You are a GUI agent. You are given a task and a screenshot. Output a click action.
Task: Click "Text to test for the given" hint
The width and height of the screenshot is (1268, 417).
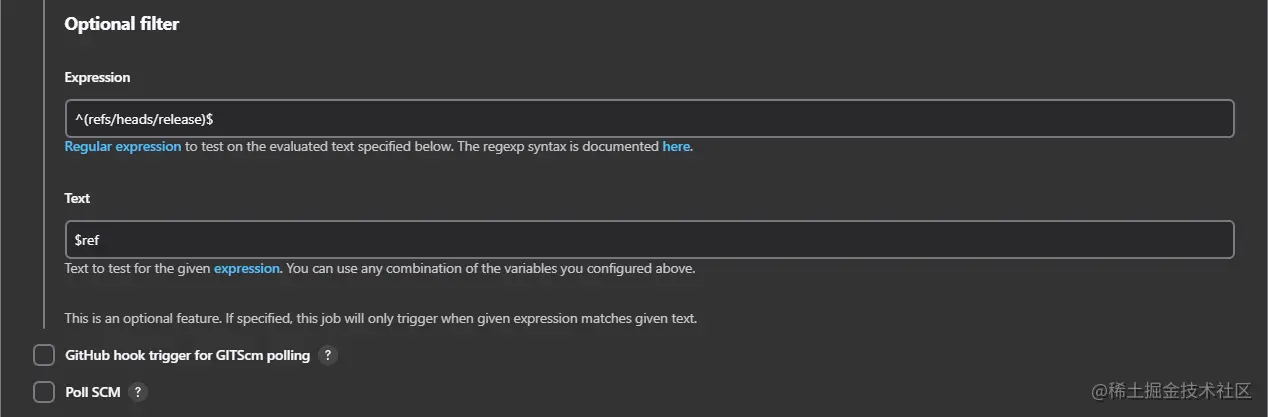138,268
